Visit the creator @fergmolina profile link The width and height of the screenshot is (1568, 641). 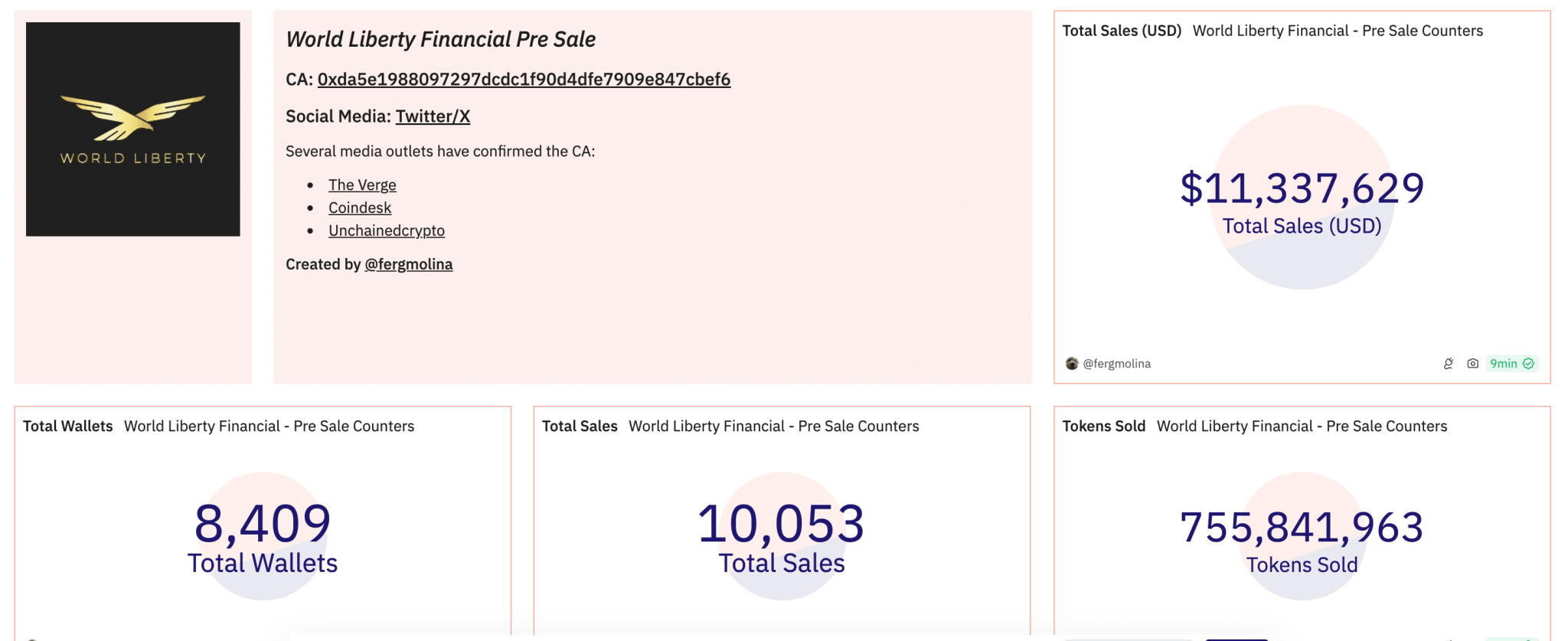pyautogui.click(x=409, y=265)
